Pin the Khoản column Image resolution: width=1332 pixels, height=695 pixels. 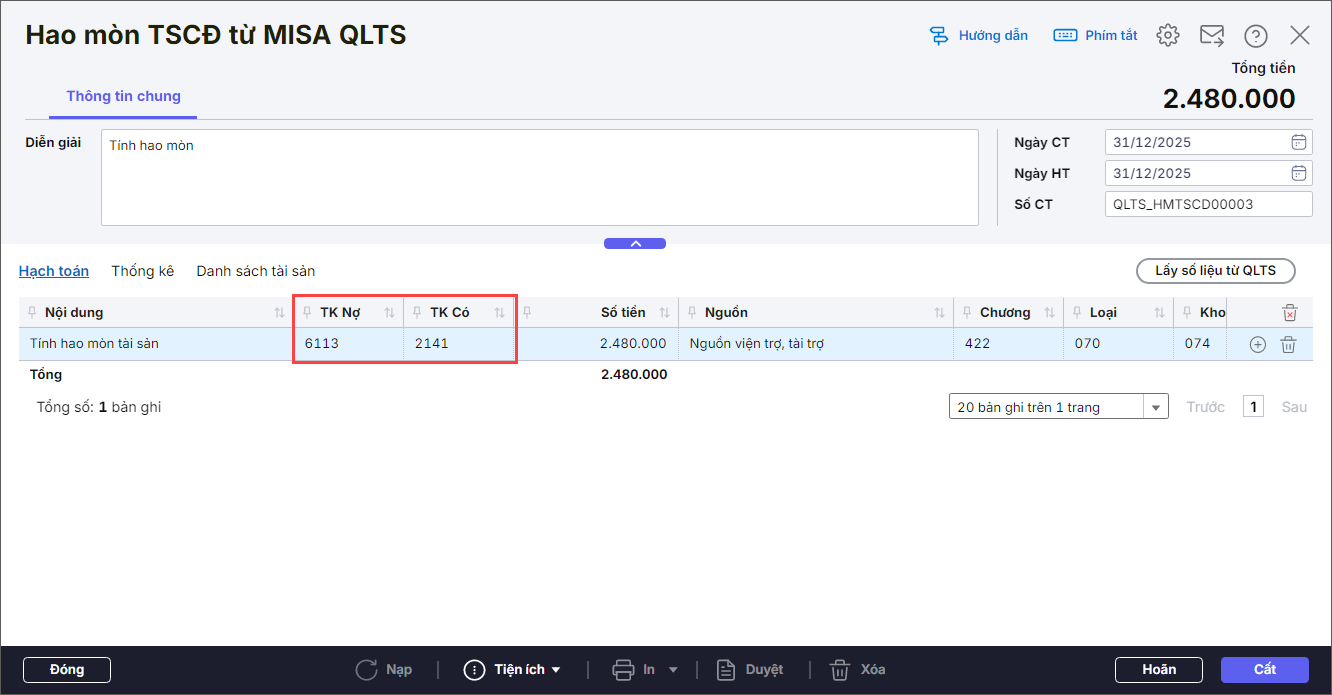1188,313
